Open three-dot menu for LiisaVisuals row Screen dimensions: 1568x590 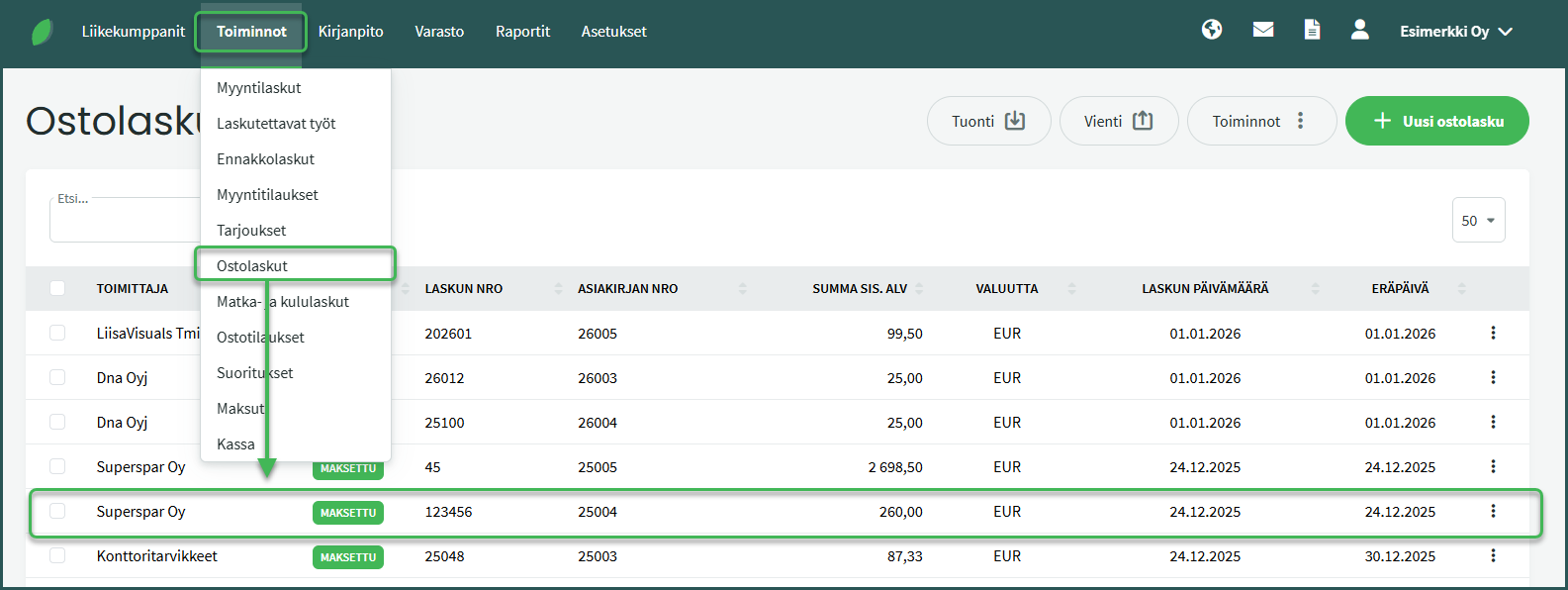point(1493,334)
